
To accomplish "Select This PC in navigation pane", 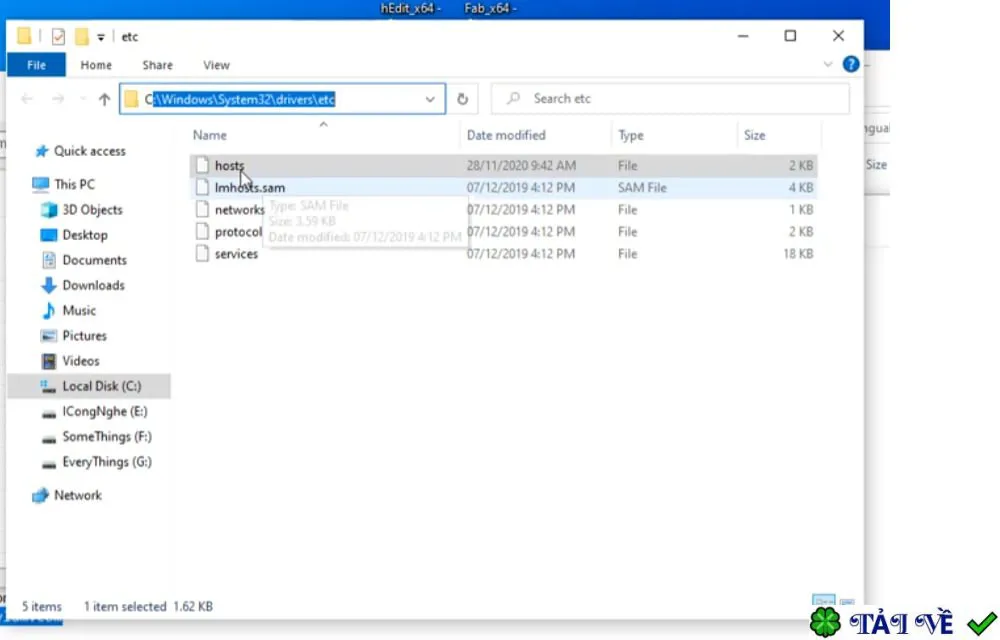I will pyautogui.click(x=74, y=184).
